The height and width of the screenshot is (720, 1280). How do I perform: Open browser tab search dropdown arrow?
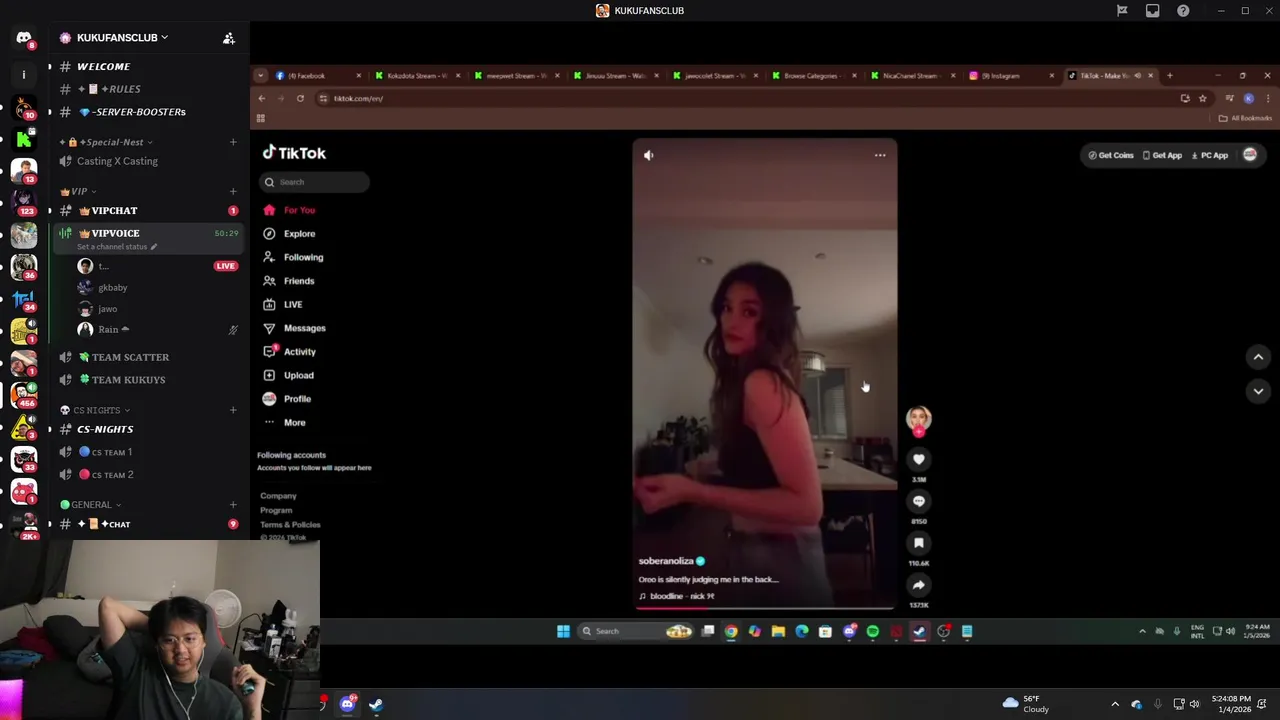point(260,76)
